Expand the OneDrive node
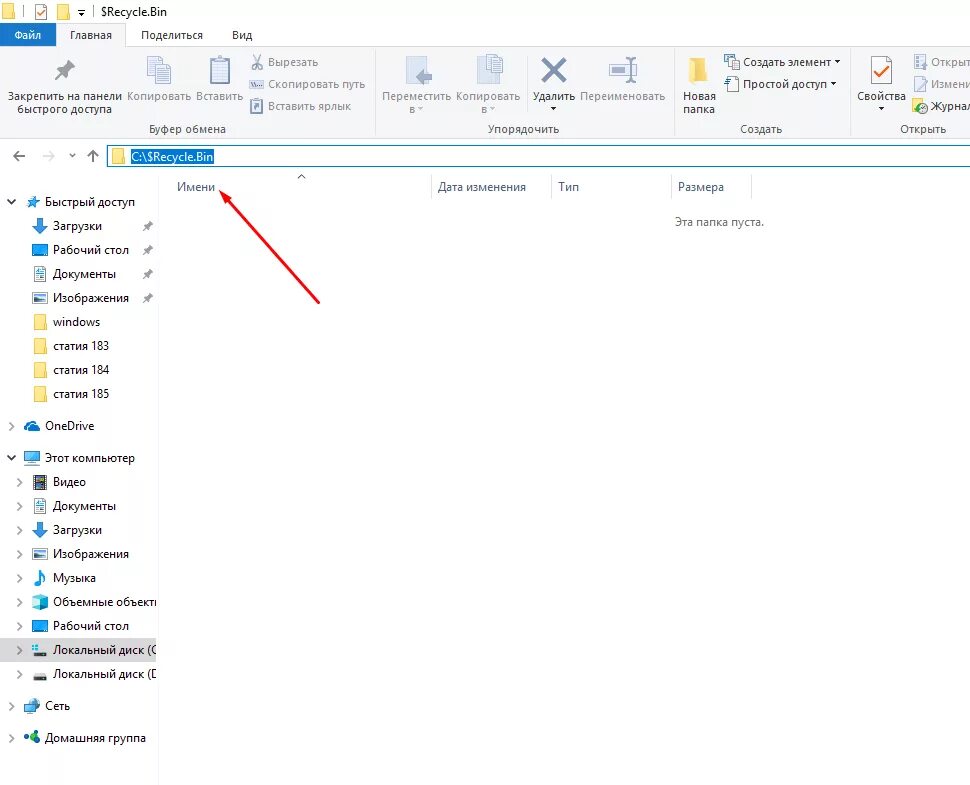Image resolution: width=970 pixels, height=785 pixels. pos(11,426)
